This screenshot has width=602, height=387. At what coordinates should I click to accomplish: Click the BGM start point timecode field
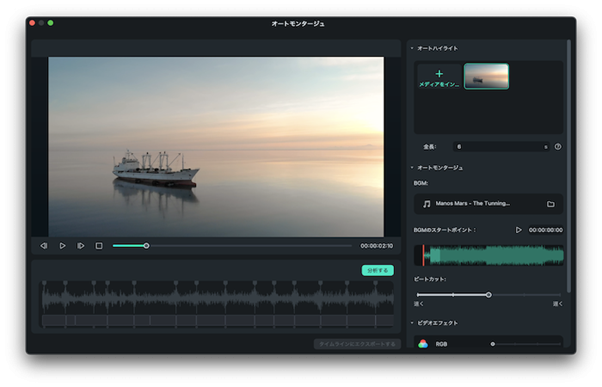pos(546,230)
